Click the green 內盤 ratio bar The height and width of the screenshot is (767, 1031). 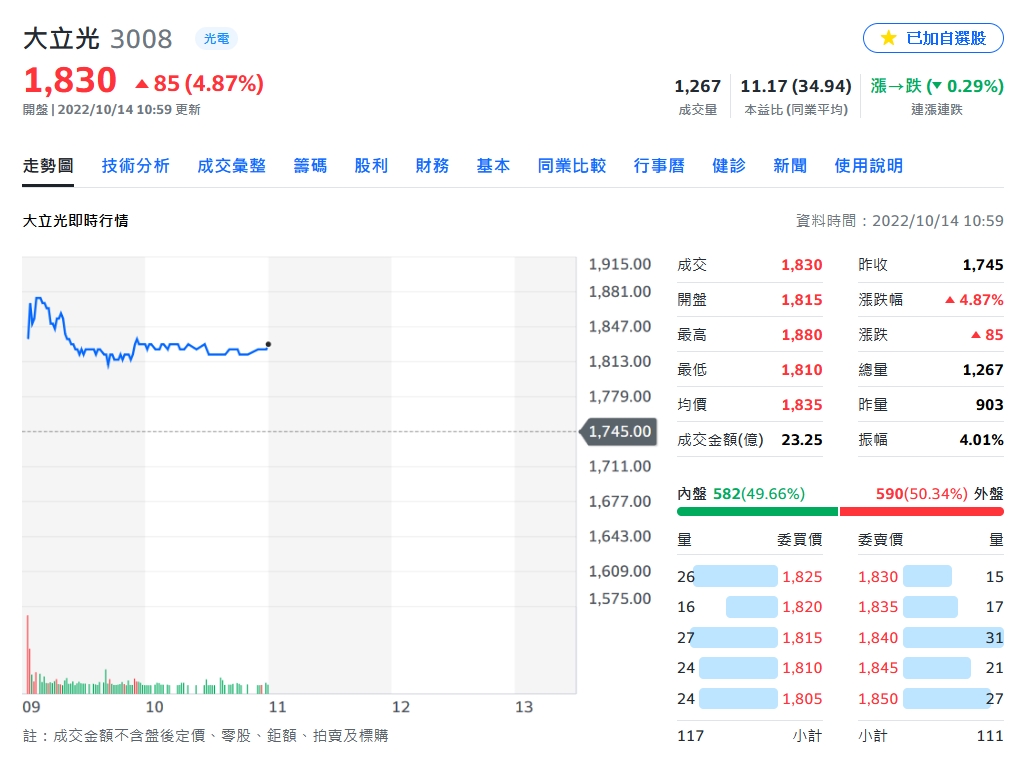coord(757,512)
